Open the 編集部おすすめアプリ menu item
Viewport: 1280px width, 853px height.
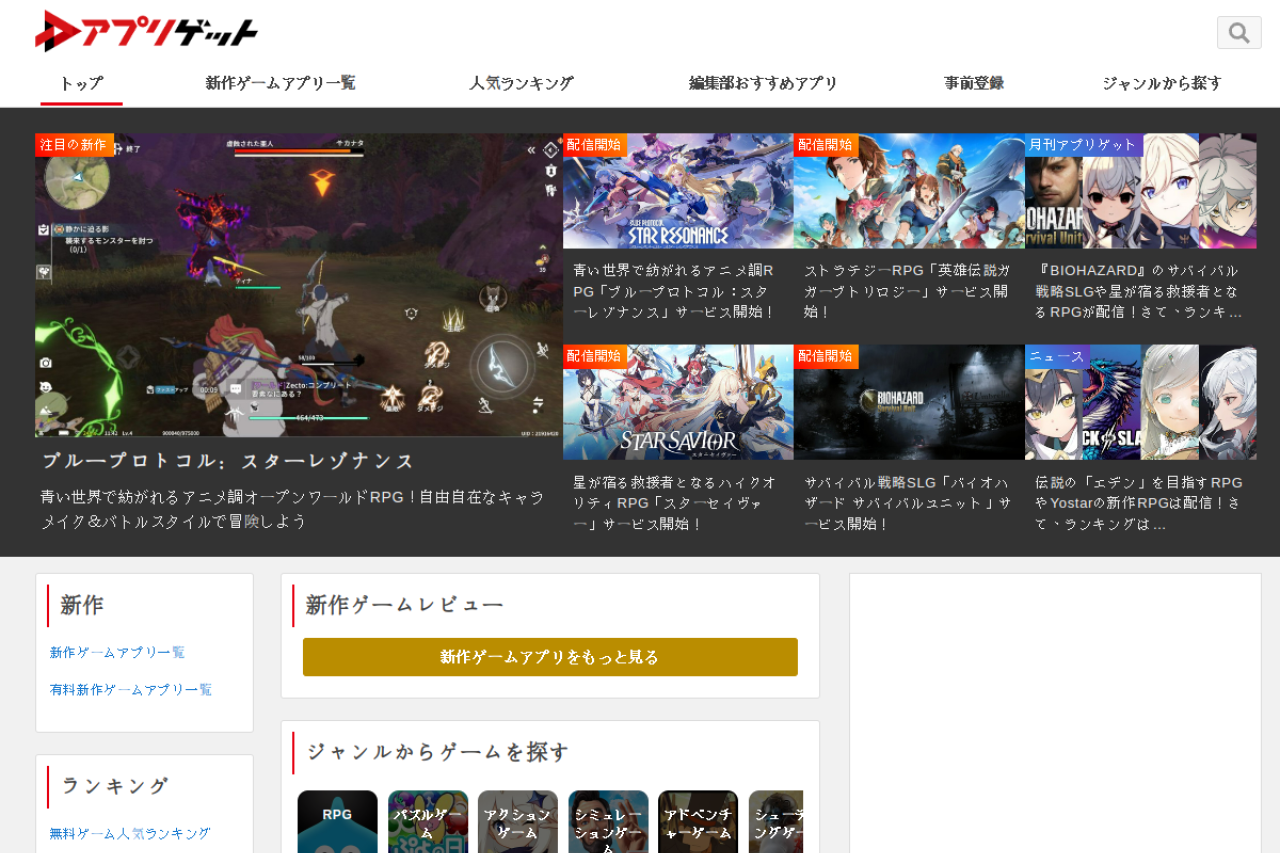763,83
